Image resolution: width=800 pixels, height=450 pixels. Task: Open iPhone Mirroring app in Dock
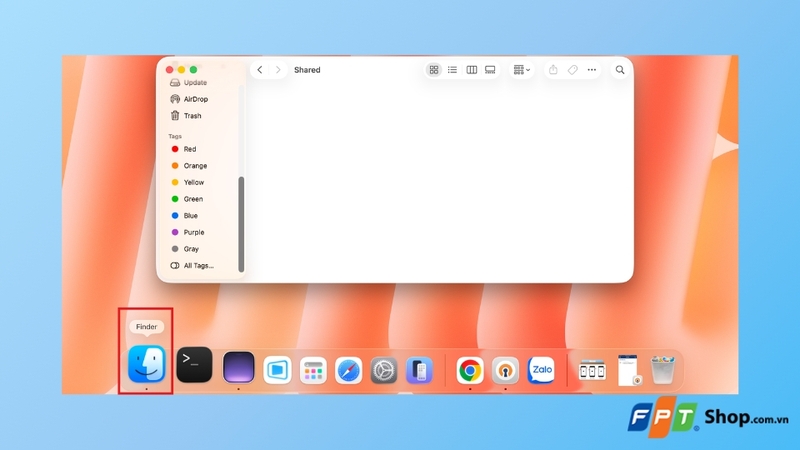pos(419,370)
